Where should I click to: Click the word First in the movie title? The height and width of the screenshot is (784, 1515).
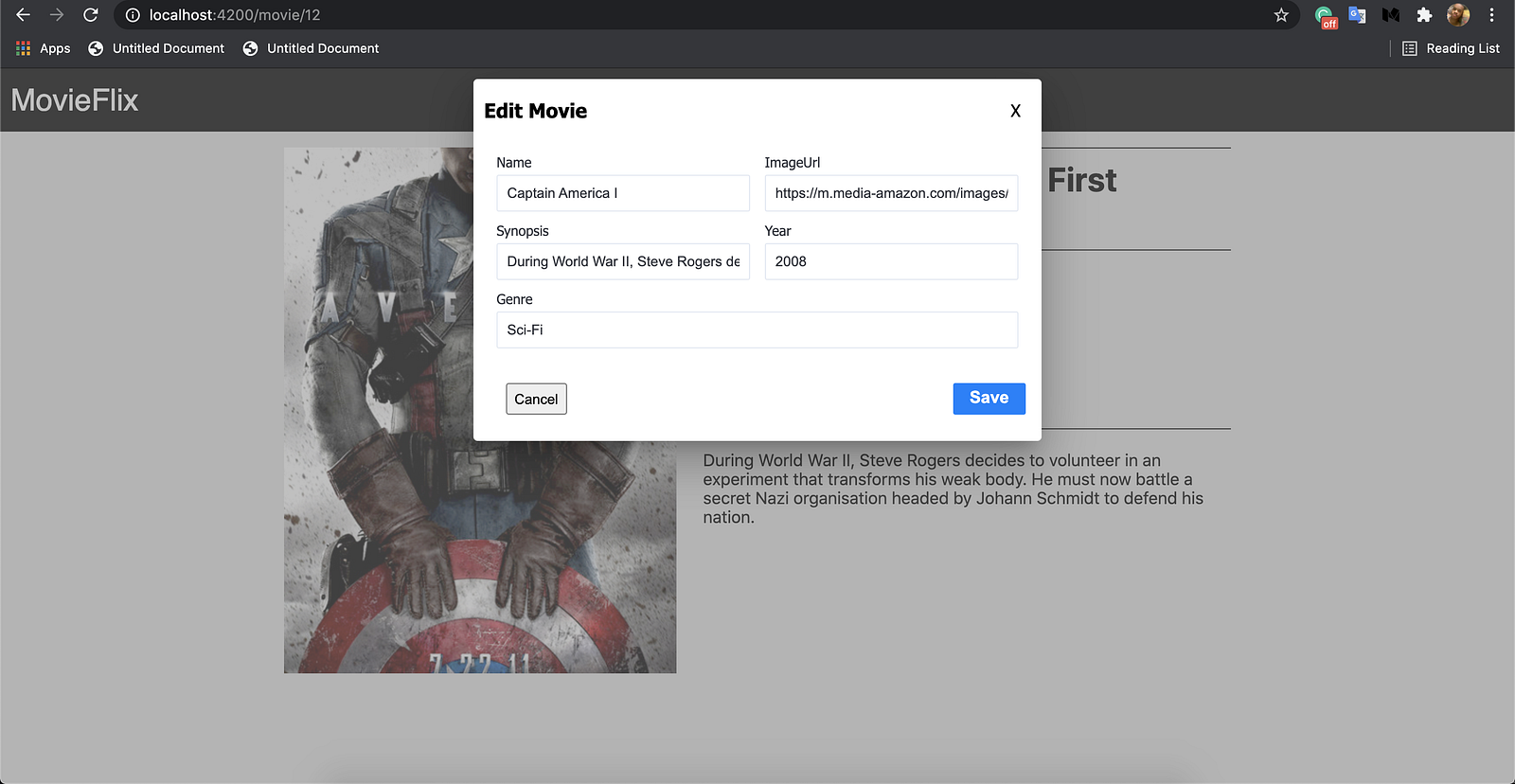pos(1082,180)
